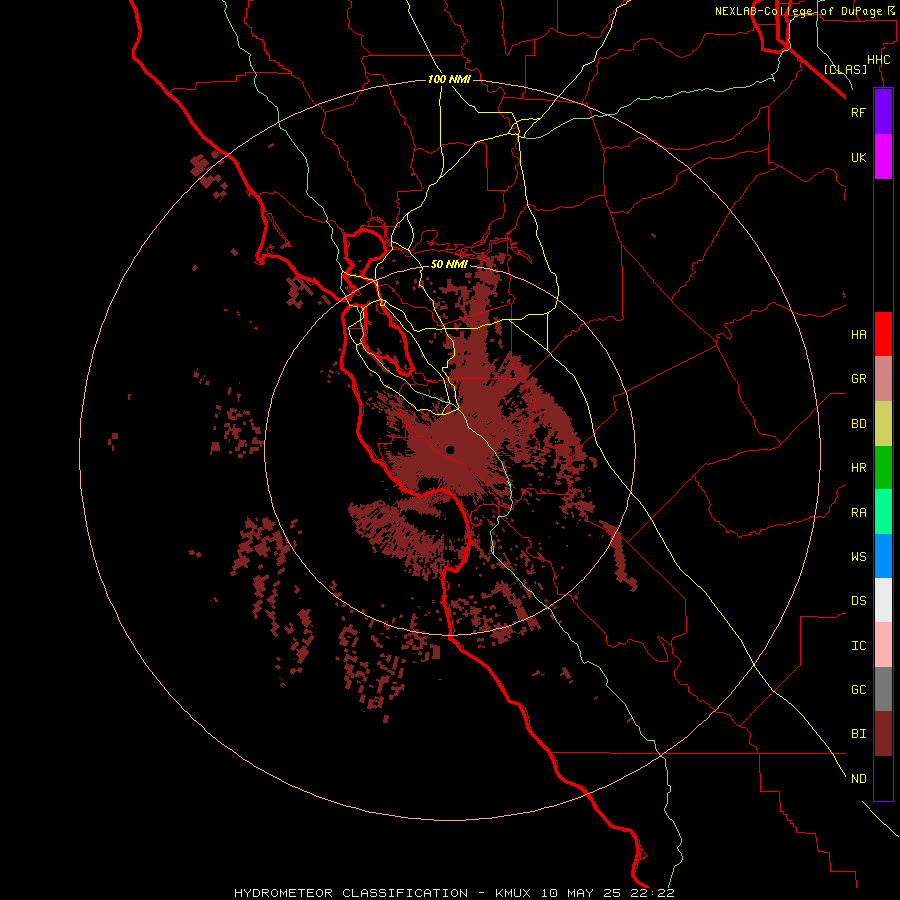Click the RA light green legend swatch
The image size is (900, 900).
coord(883,512)
